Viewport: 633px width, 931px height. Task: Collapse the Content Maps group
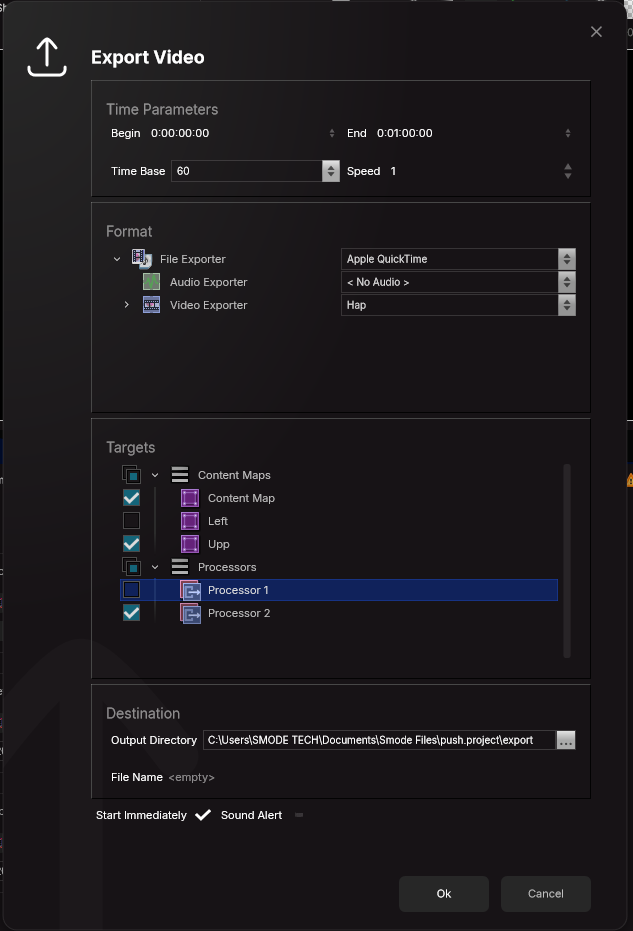click(x=155, y=475)
